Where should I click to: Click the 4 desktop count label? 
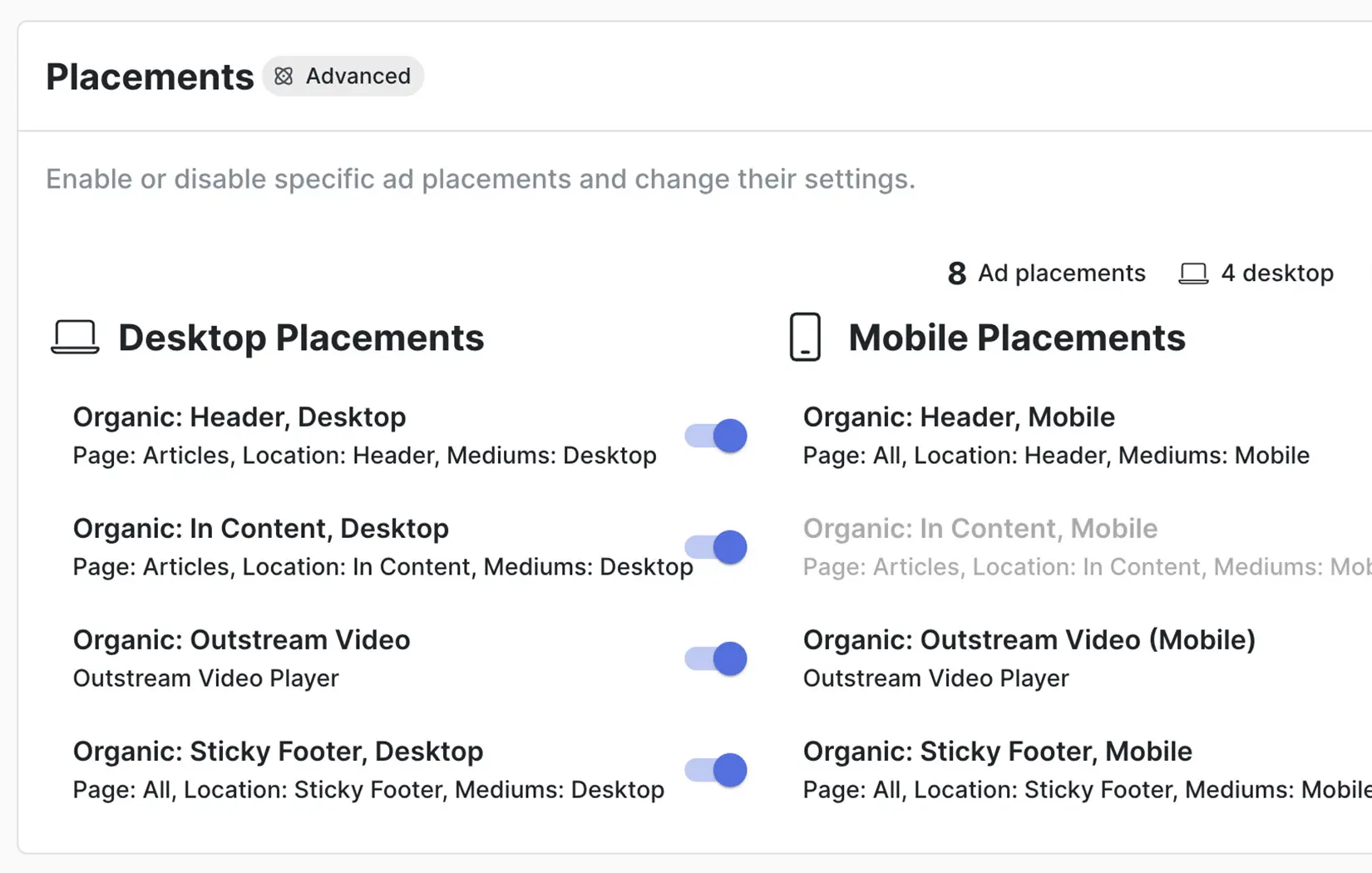1276,274
